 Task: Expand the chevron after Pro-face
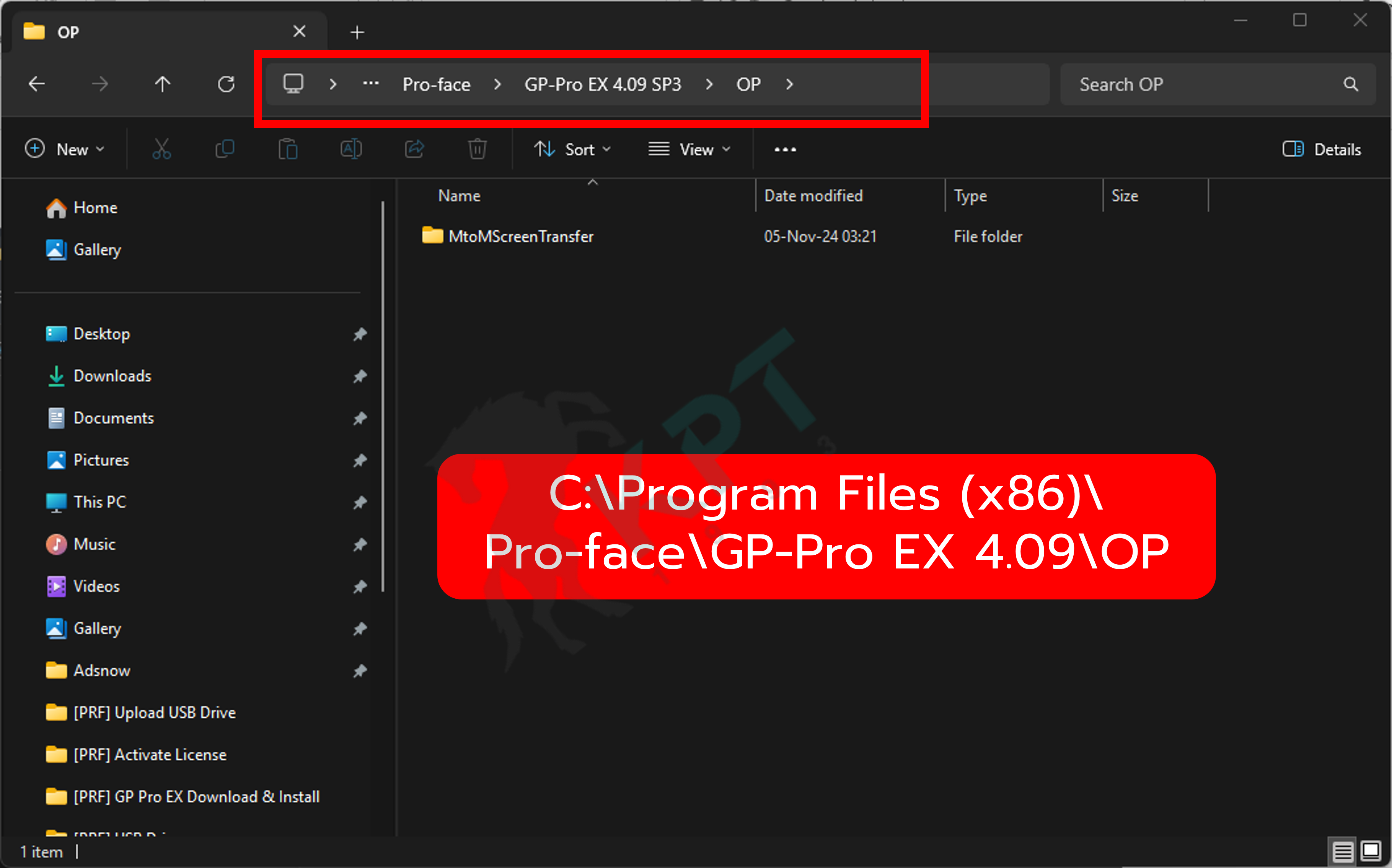(x=498, y=85)
